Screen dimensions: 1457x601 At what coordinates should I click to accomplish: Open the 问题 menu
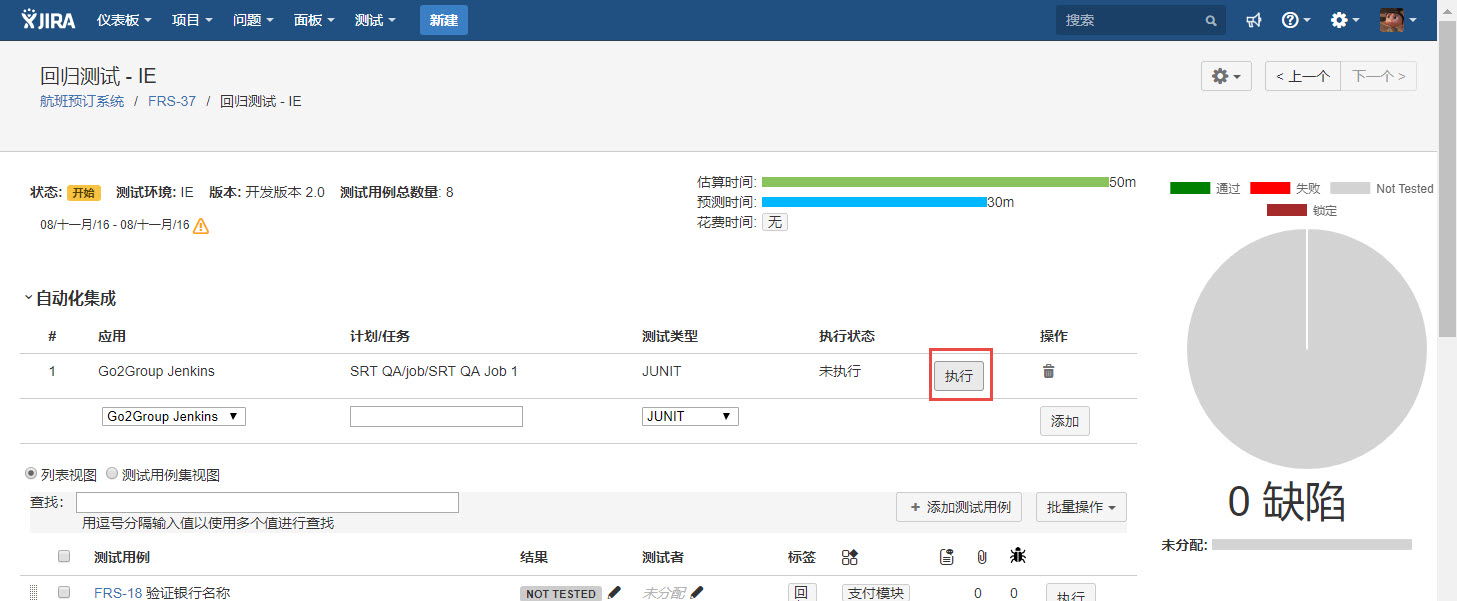[x=253, y=20]
